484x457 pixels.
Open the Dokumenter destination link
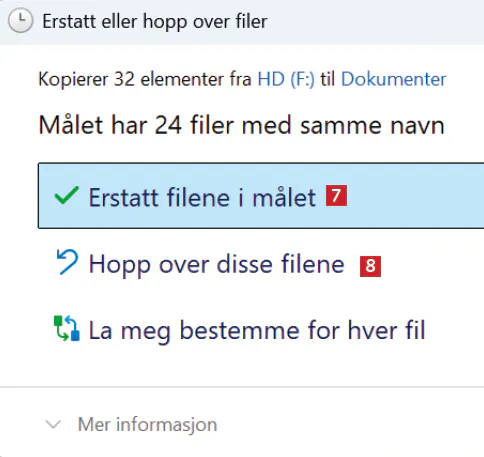(x=393, y=79)
